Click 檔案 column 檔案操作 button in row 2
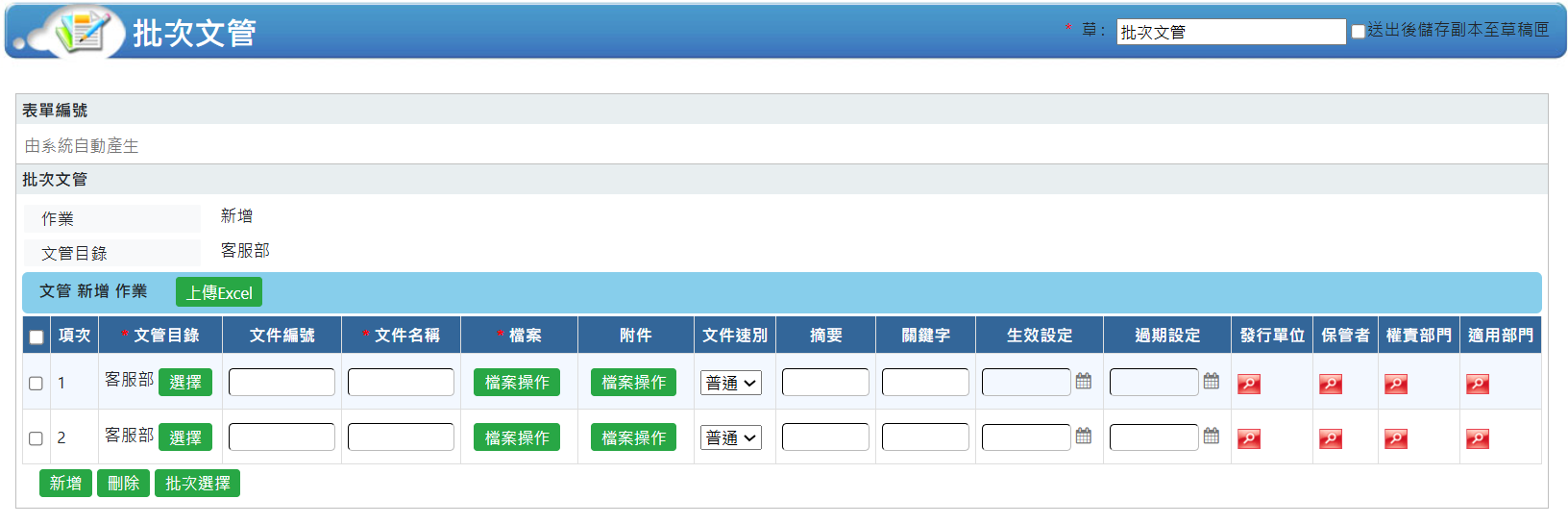 (x=517, y=437)
